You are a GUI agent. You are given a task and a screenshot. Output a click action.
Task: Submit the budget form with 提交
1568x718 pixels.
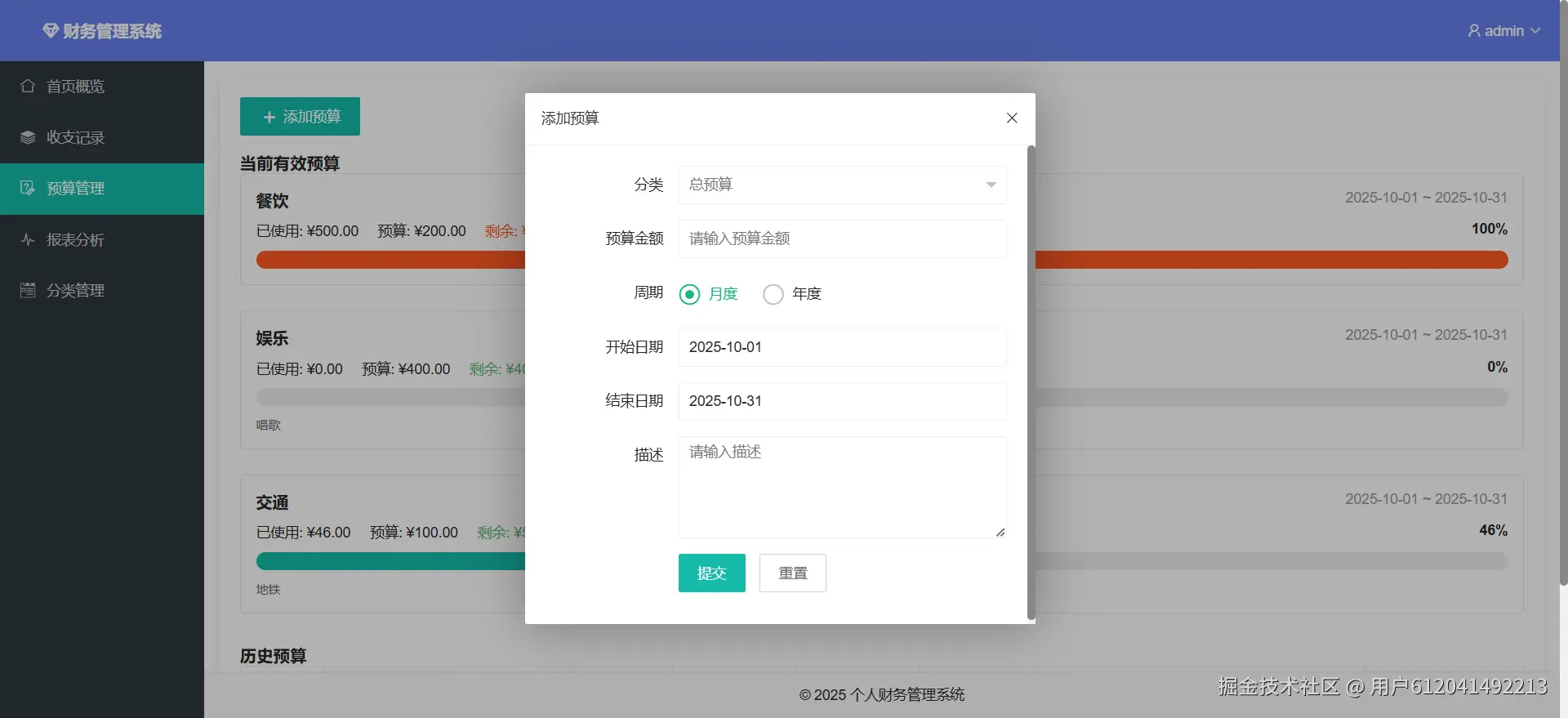point(711,573)
